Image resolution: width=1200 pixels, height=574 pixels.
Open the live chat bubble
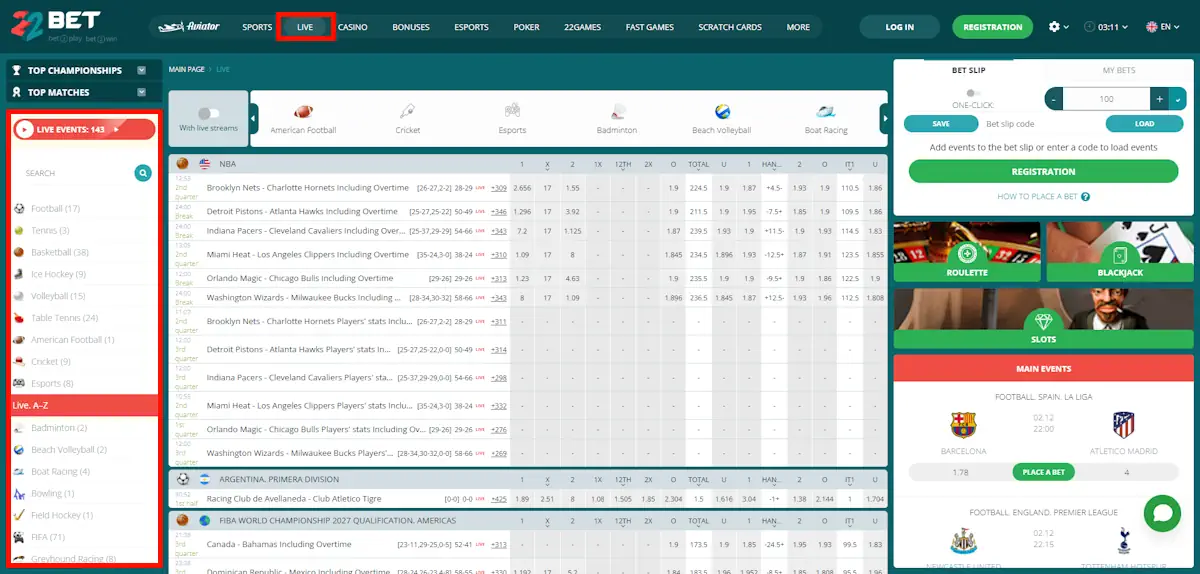click(x=1163, y=513)
